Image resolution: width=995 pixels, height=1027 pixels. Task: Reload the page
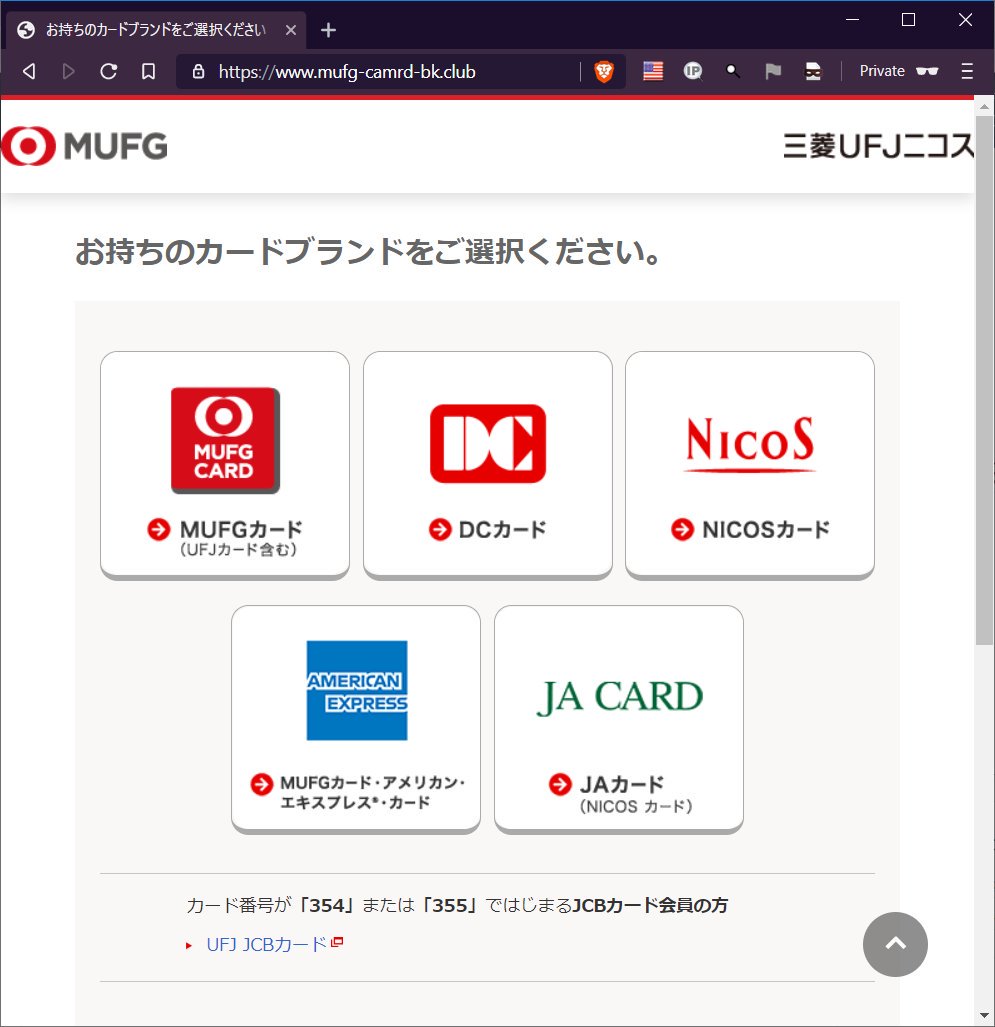[109, 71]
